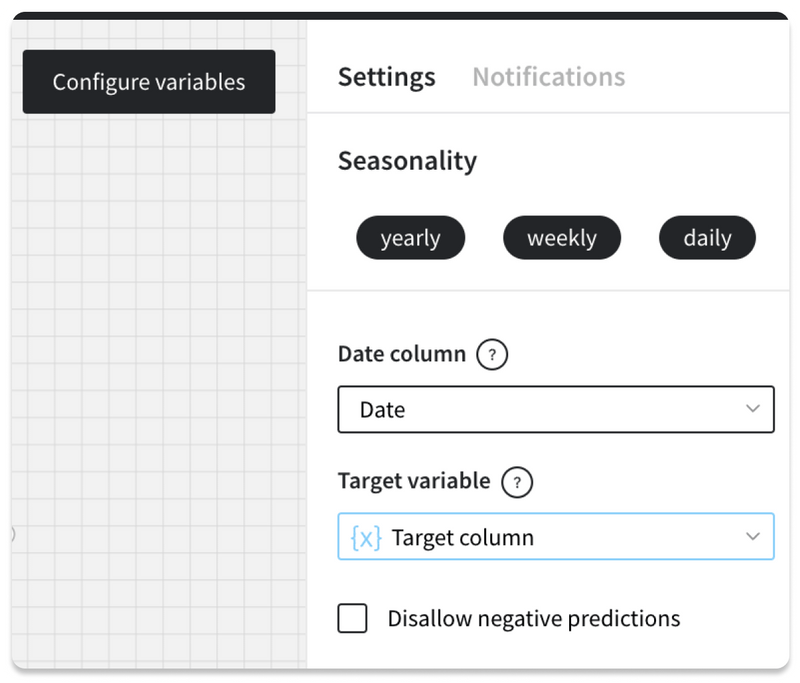This screenshot has width=800, height=683.
Task: Open the Target column select box
Action: pos(556,536)
